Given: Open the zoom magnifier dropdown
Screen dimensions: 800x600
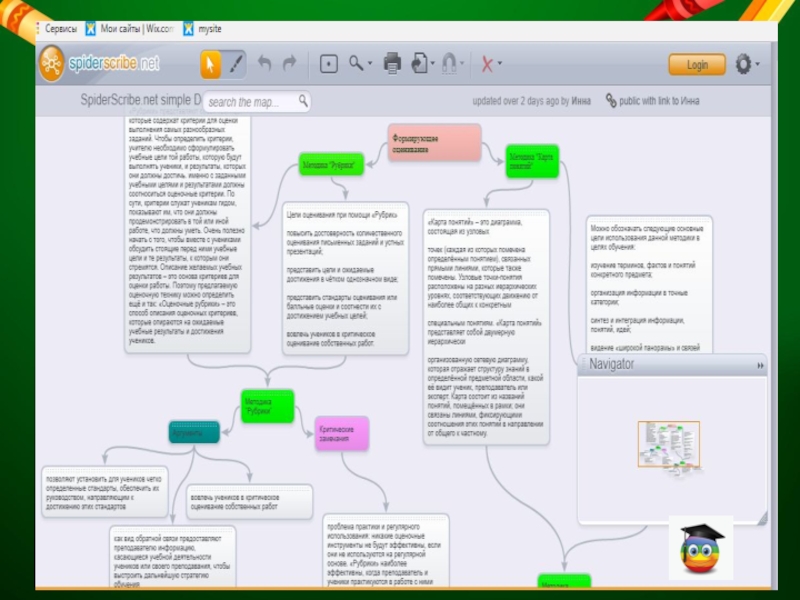Looking at the screenshot, I should [x=359, y=64].
